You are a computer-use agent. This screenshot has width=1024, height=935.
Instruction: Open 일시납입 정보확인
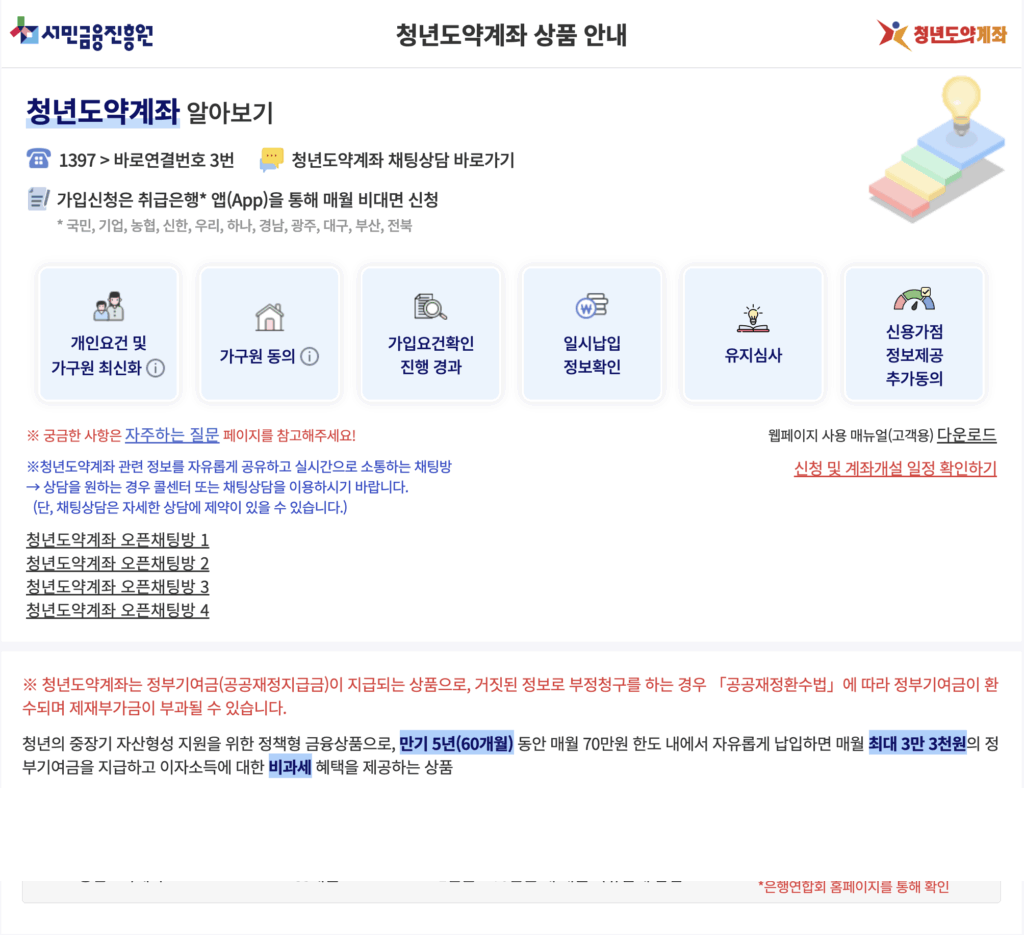(591, 333)
